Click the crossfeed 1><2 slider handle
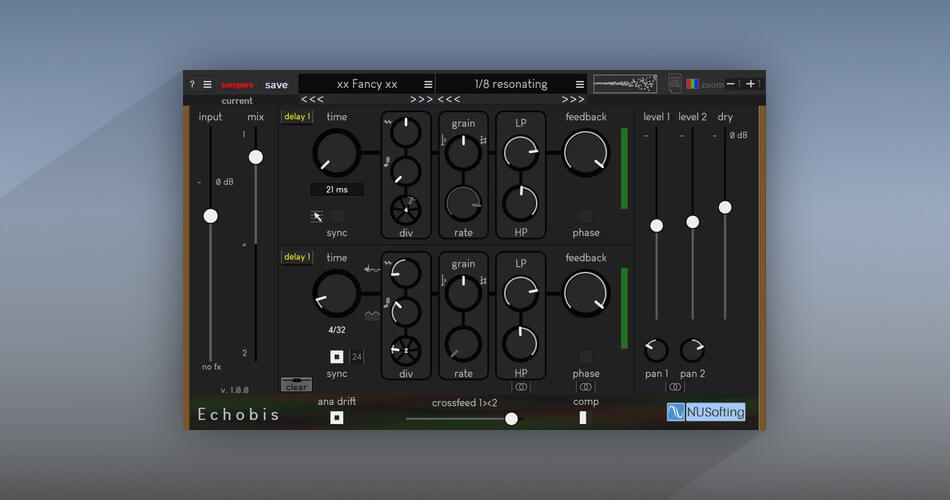This screenshot has width=950, height=500. (511, 419)
